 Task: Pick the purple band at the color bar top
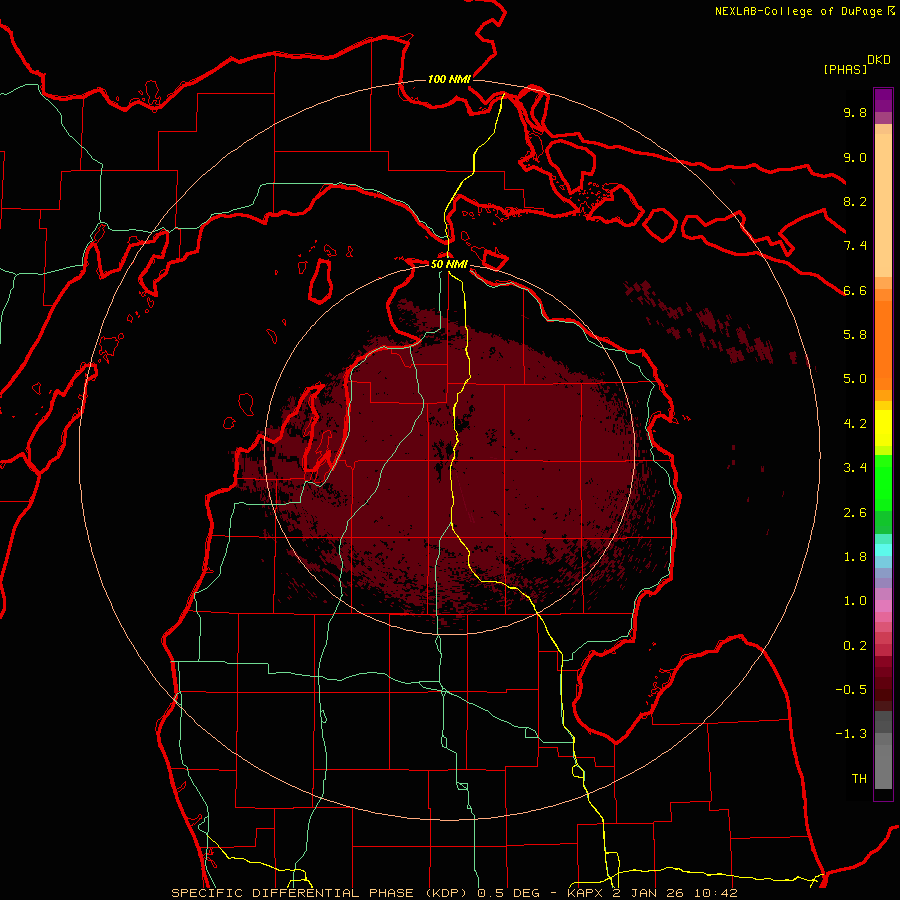883,99
